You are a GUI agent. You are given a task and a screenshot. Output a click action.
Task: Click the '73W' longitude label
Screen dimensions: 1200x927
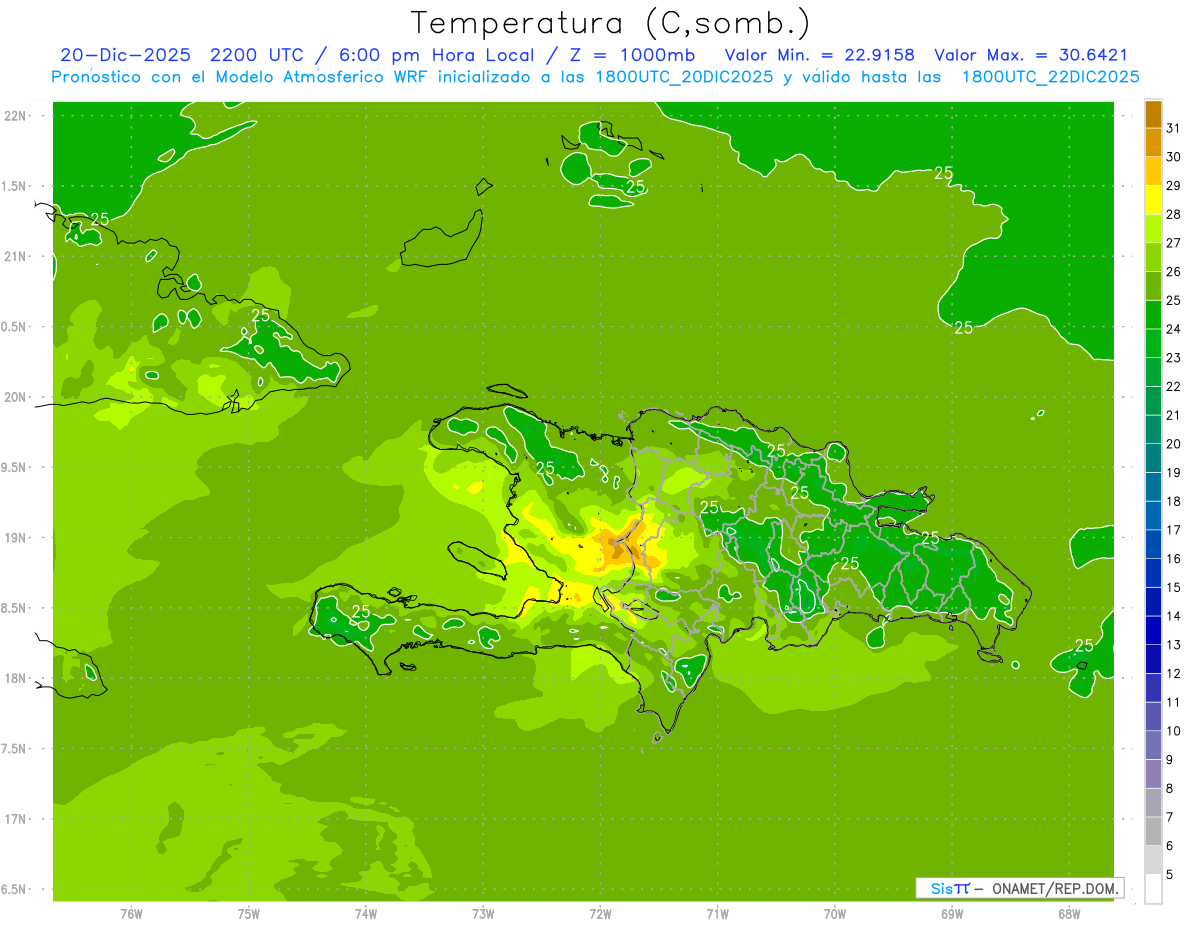(x=483, y=914)
